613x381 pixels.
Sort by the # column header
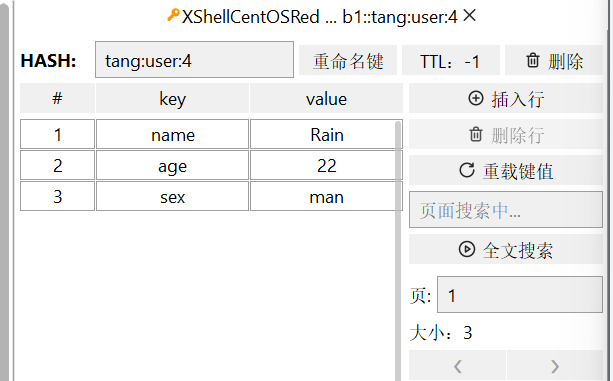(57, 98)
